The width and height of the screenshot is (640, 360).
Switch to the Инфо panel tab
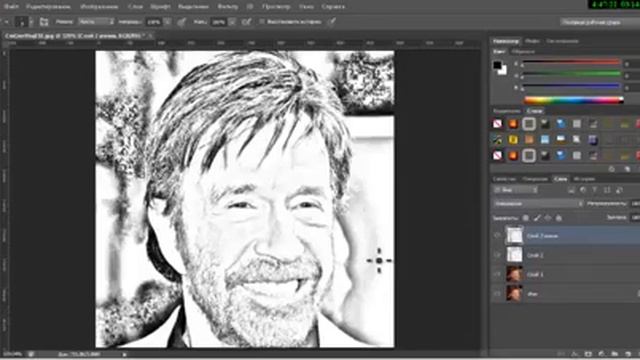[x=532, y=41]
